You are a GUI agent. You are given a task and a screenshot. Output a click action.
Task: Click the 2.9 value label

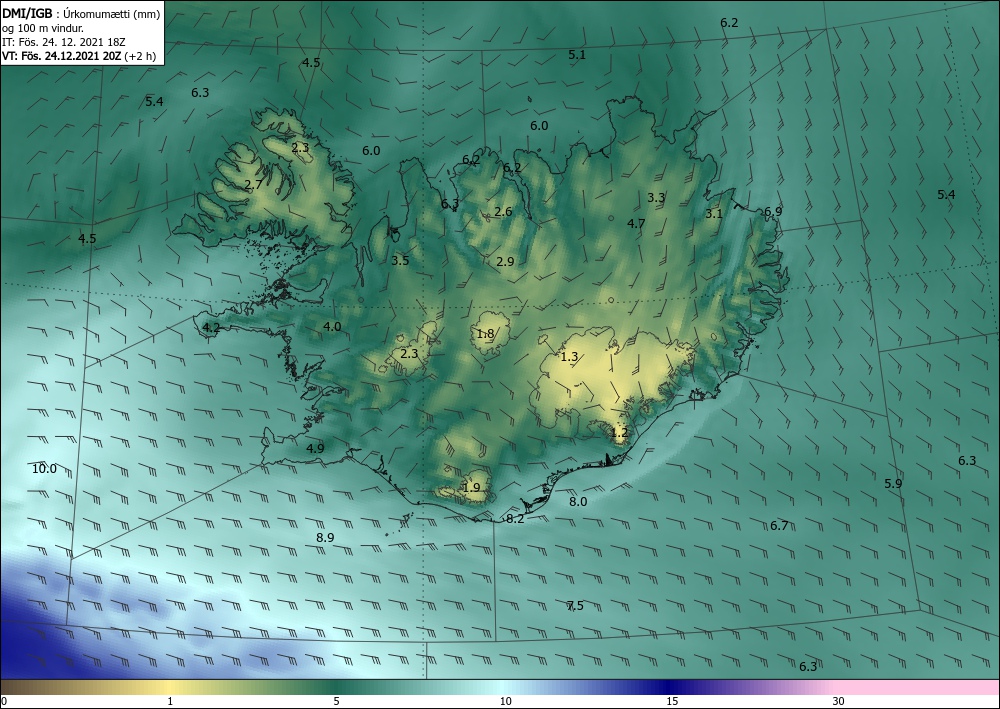[x=505, y=261]
